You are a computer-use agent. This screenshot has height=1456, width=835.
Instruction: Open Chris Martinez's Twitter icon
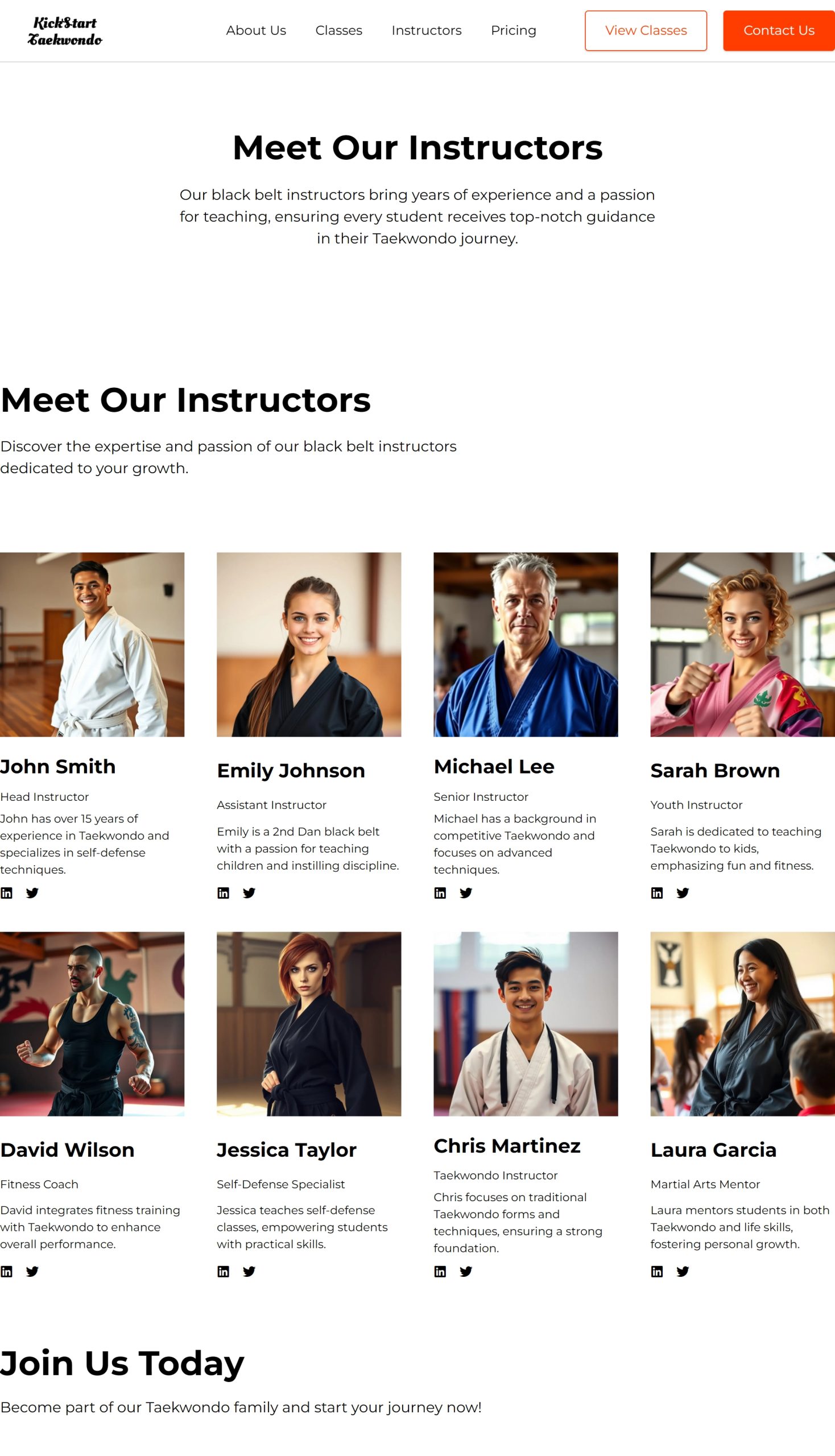tap(466, 1272)
